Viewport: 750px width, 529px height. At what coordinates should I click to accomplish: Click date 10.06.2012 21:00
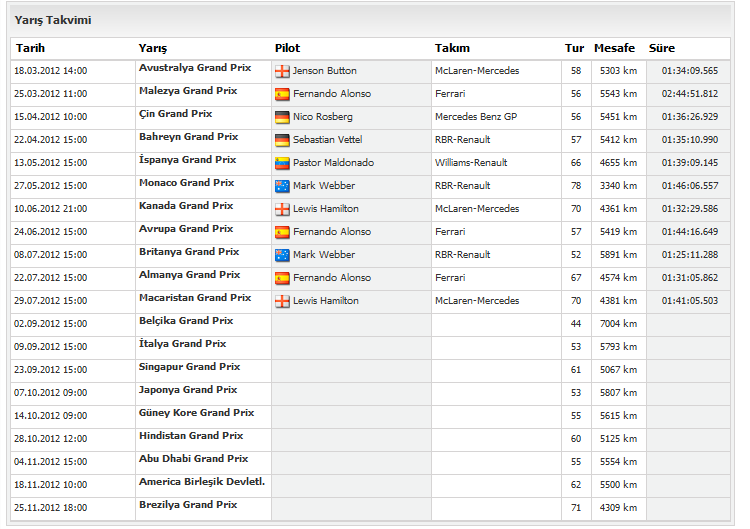tap(51, 209)
